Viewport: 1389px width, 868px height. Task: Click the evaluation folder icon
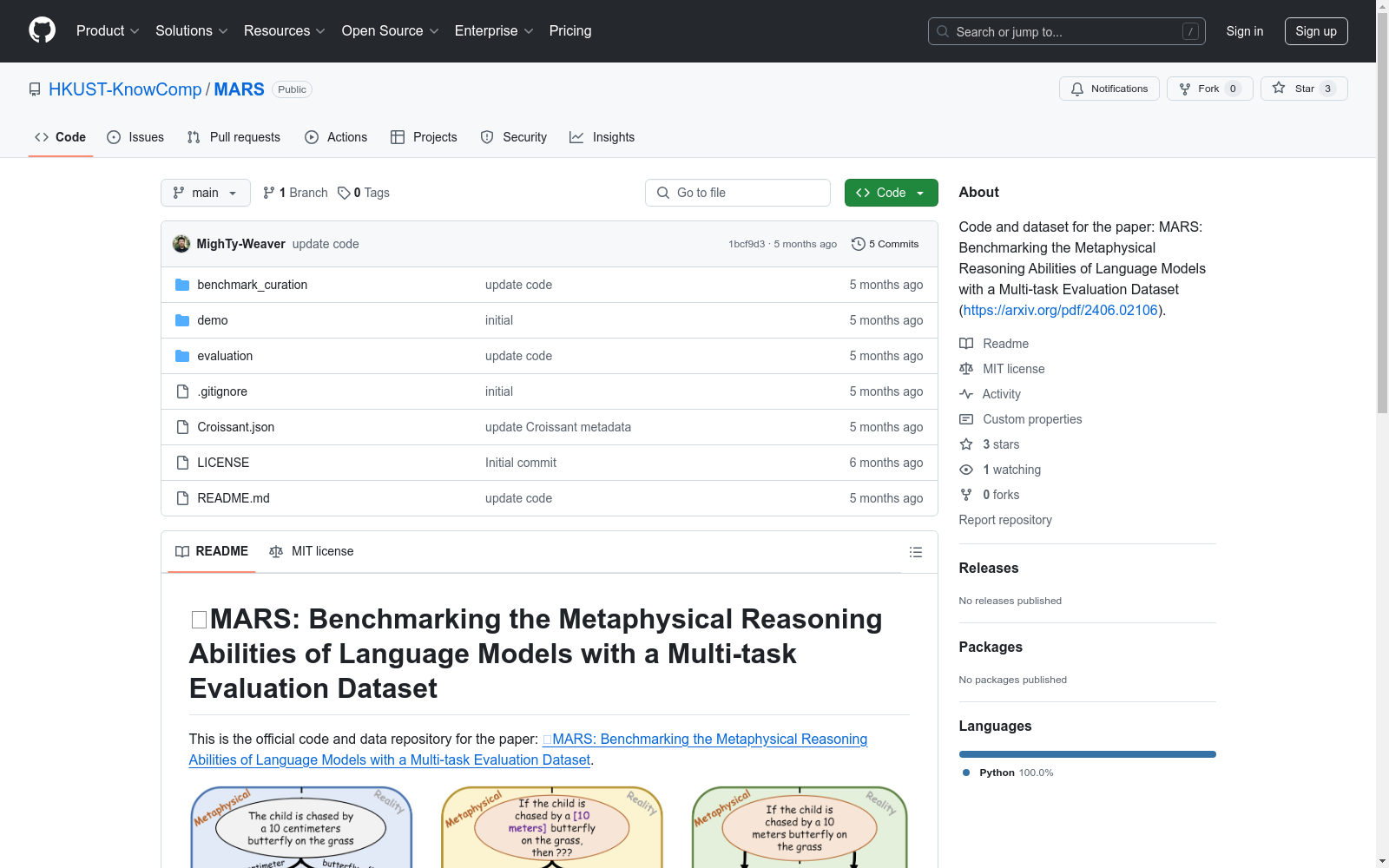point(182,356)
